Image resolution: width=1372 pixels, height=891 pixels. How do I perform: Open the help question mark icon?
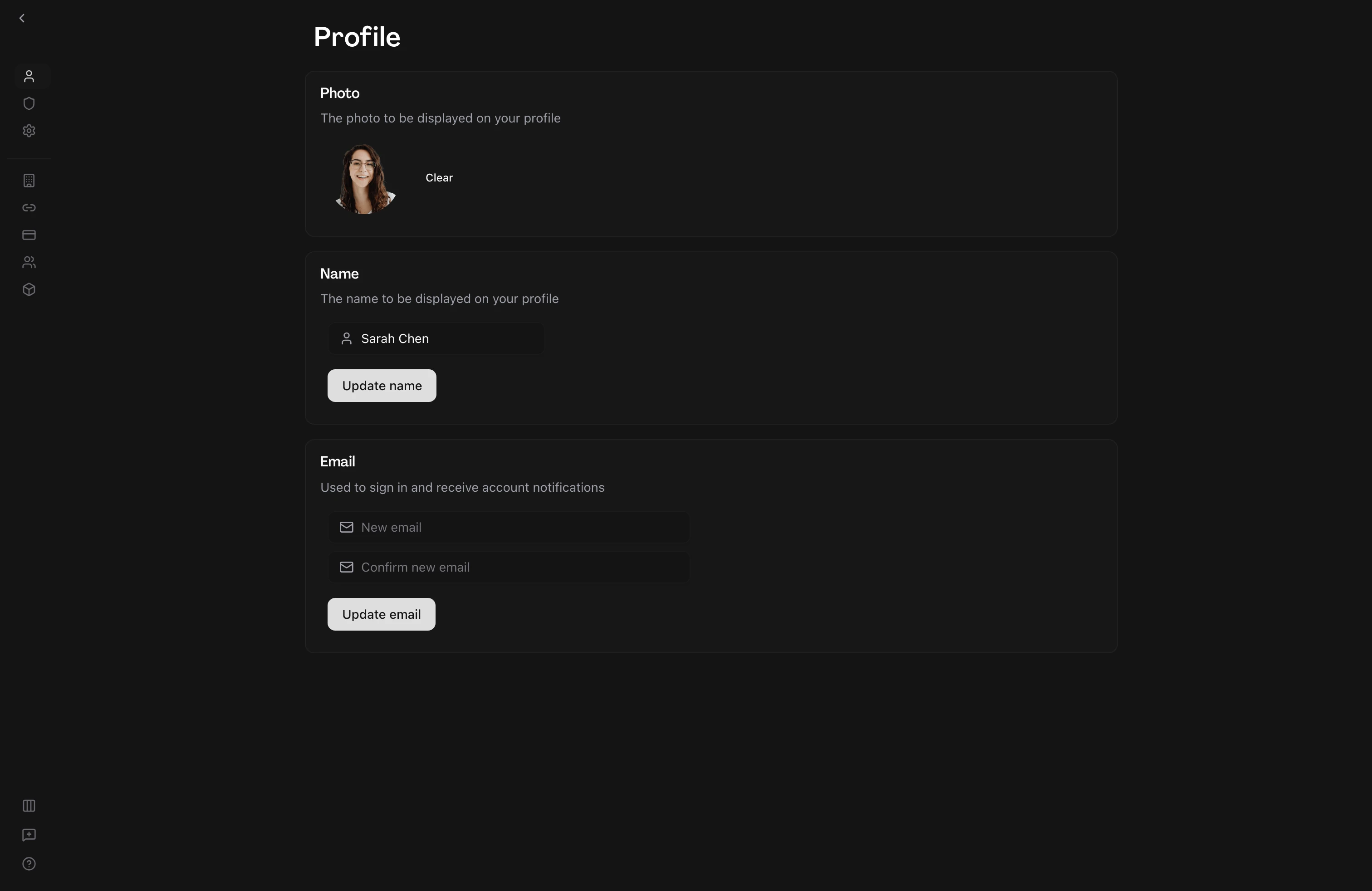(x=29, y=863)
